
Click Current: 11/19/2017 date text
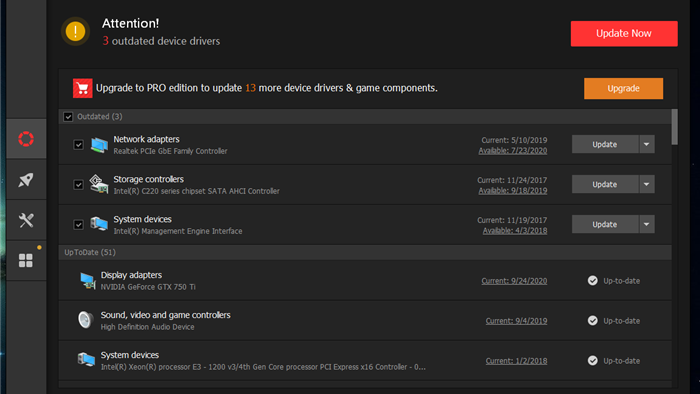pyautogui.click(x=512, y=220)
